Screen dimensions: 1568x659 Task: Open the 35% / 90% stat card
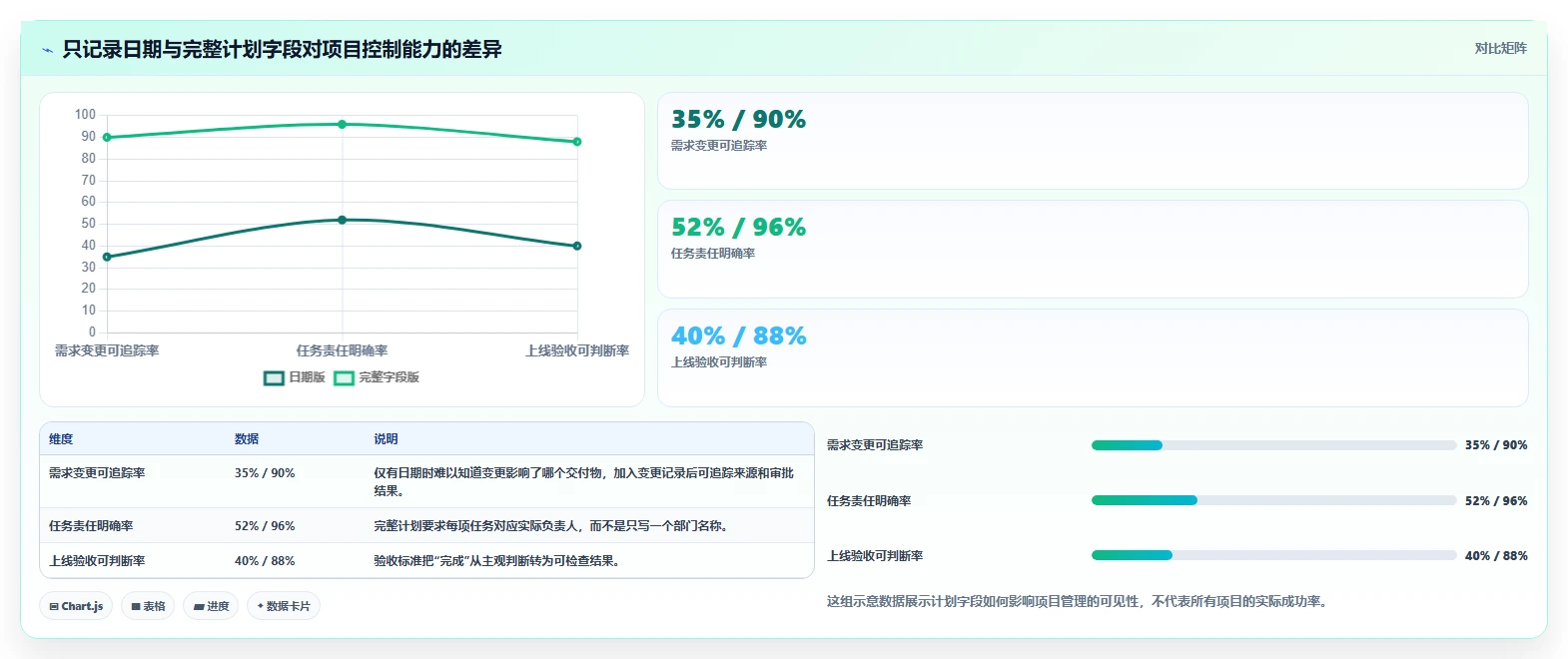click(1093, 141)
